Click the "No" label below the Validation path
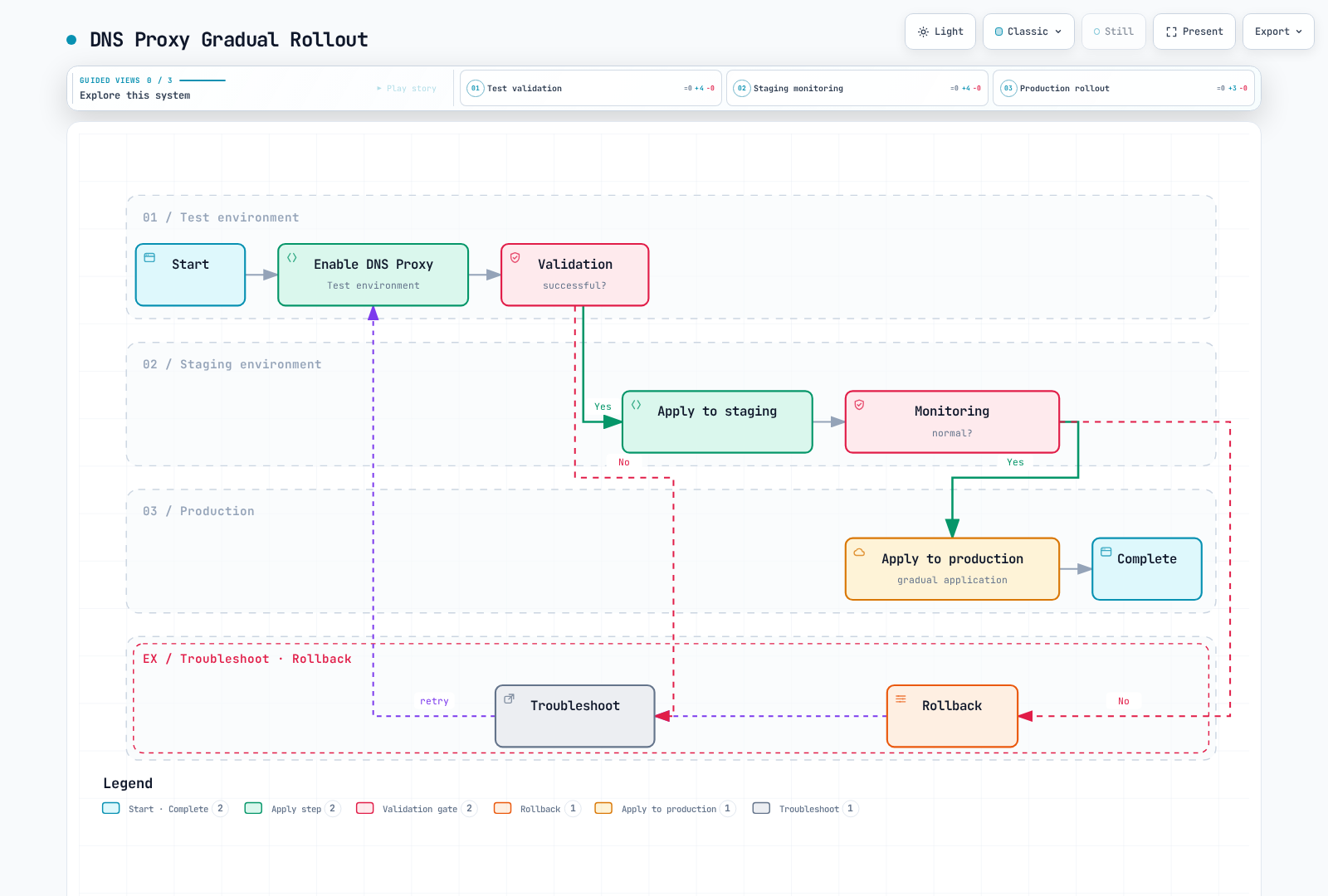 (x=624, y=463)
